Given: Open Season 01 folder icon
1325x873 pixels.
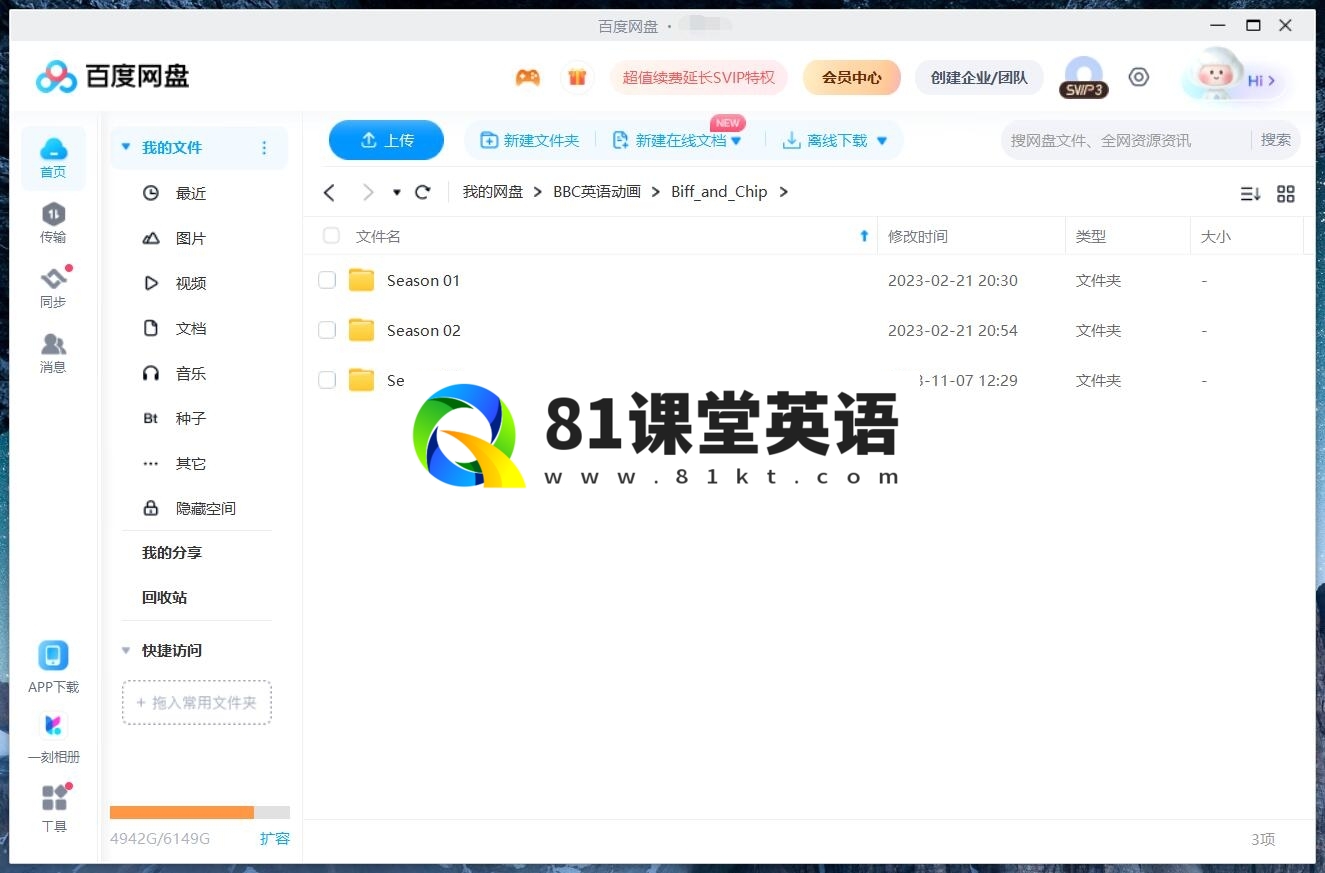Looking at the screenshot, I should (361, 280).
